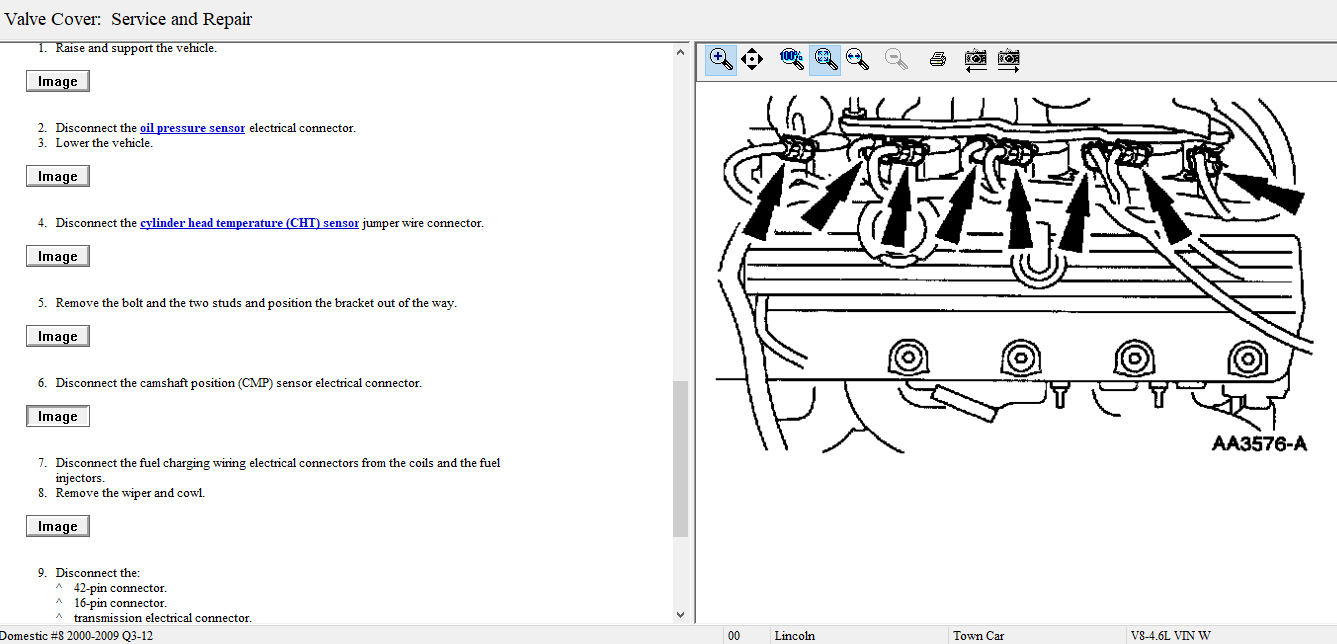
Task: Fit image to window with magnifier
Action: point(825,59)
